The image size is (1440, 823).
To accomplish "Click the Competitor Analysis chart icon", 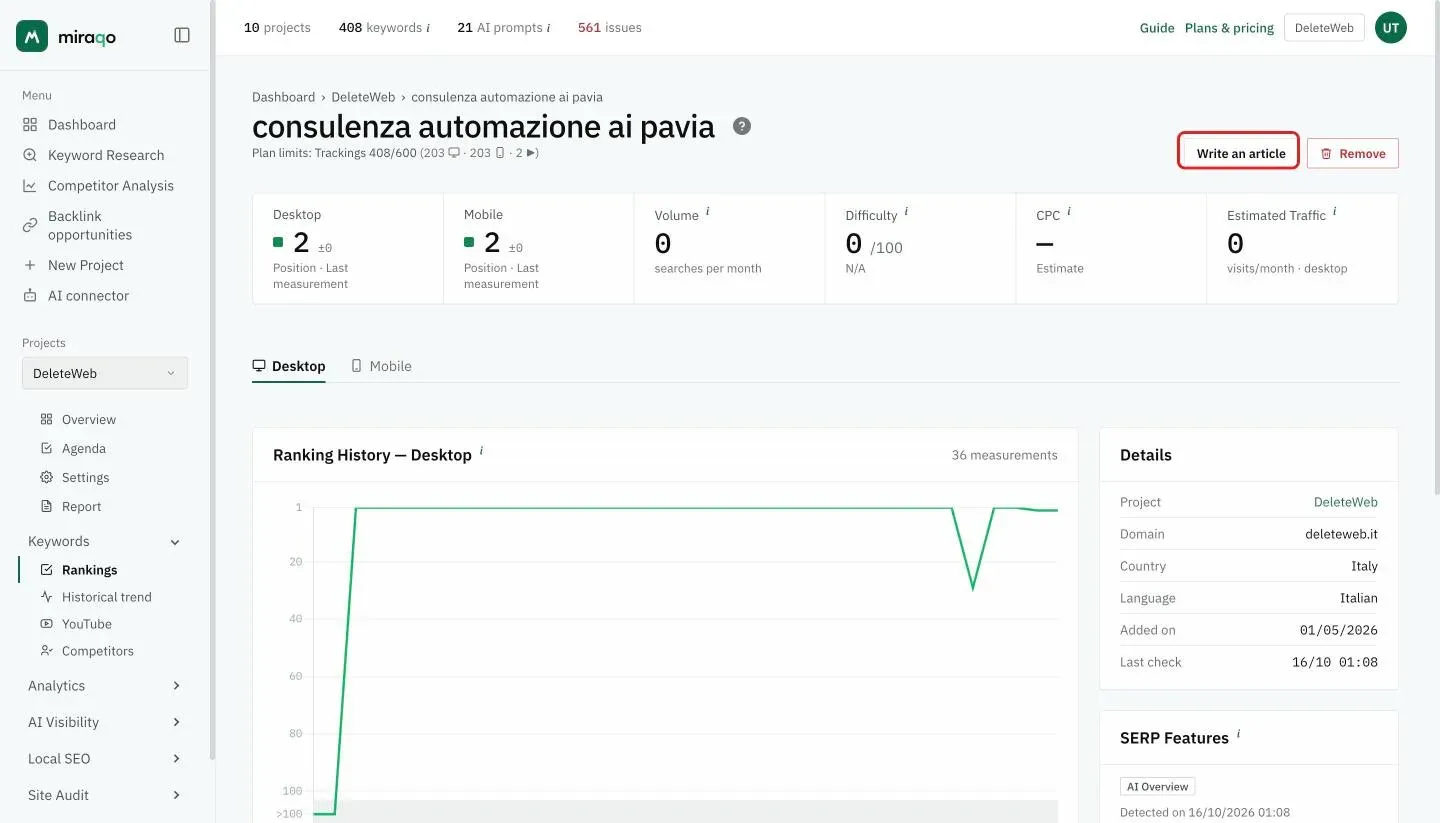I will [30, 186].
